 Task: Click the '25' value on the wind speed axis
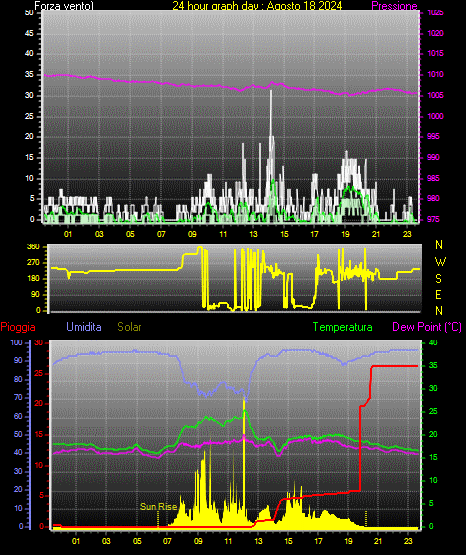coord(29,116)
